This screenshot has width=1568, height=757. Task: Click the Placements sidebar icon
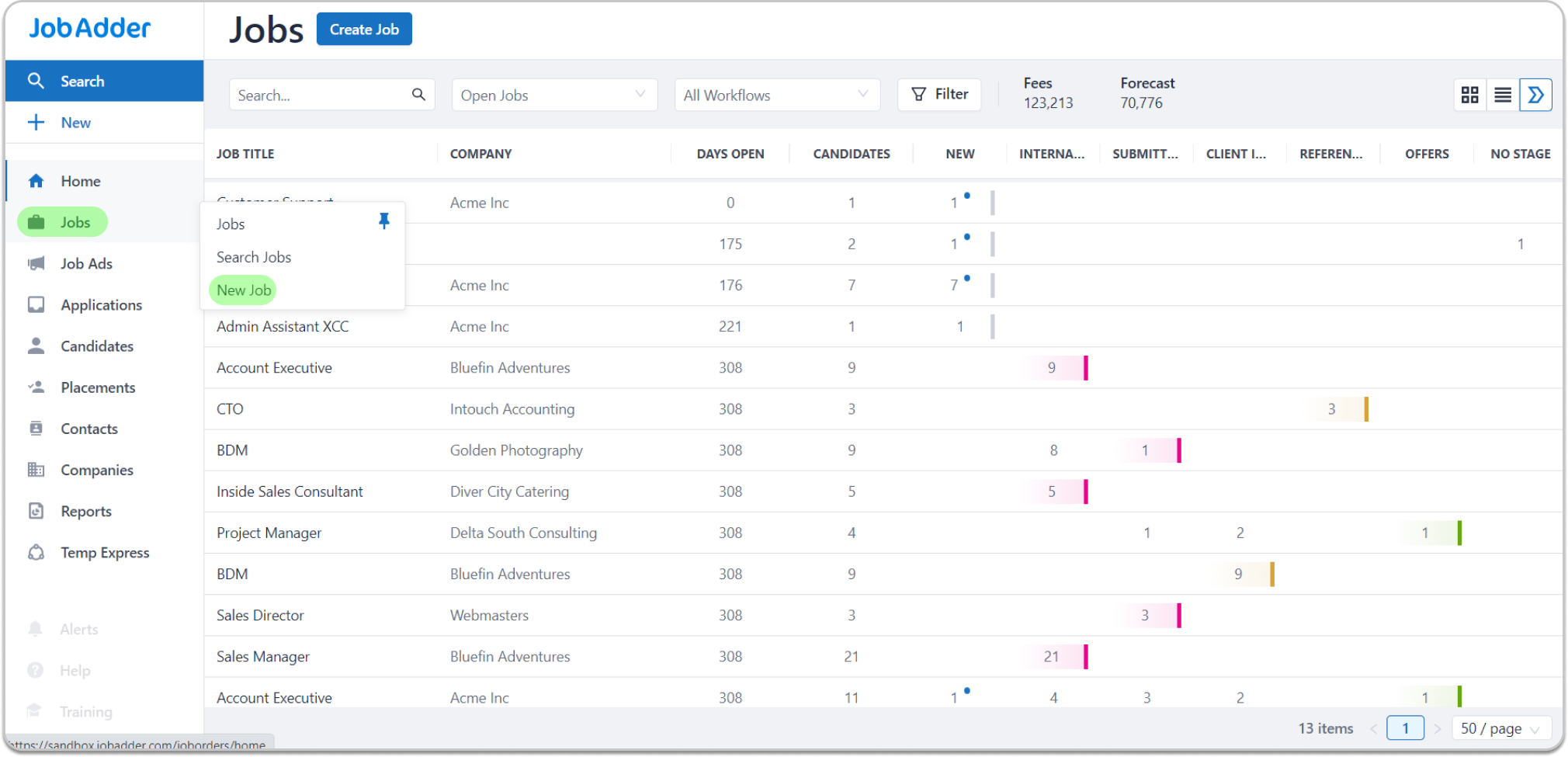pos(36,387)
